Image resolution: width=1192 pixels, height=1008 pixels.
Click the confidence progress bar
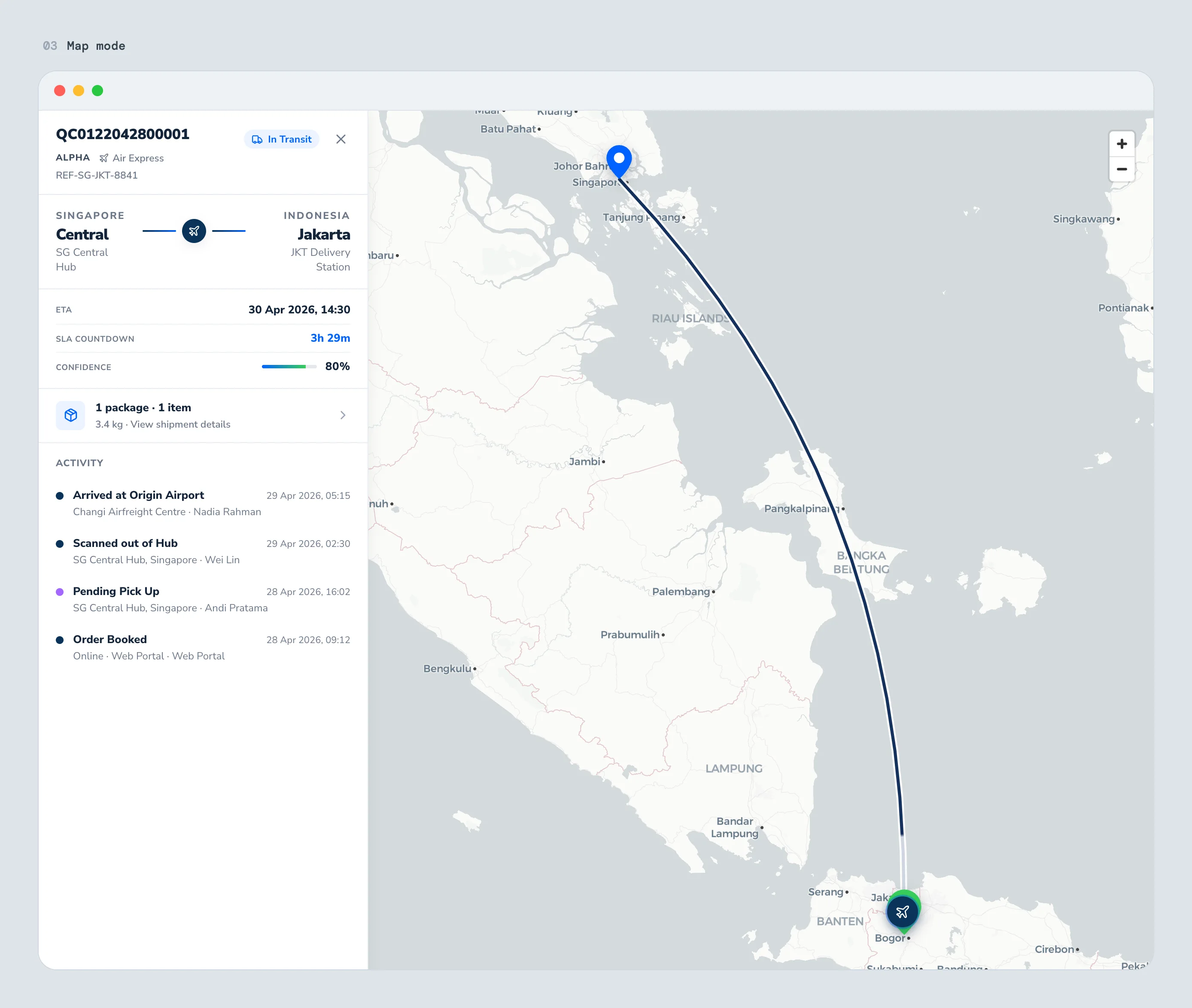pos(289,367)
